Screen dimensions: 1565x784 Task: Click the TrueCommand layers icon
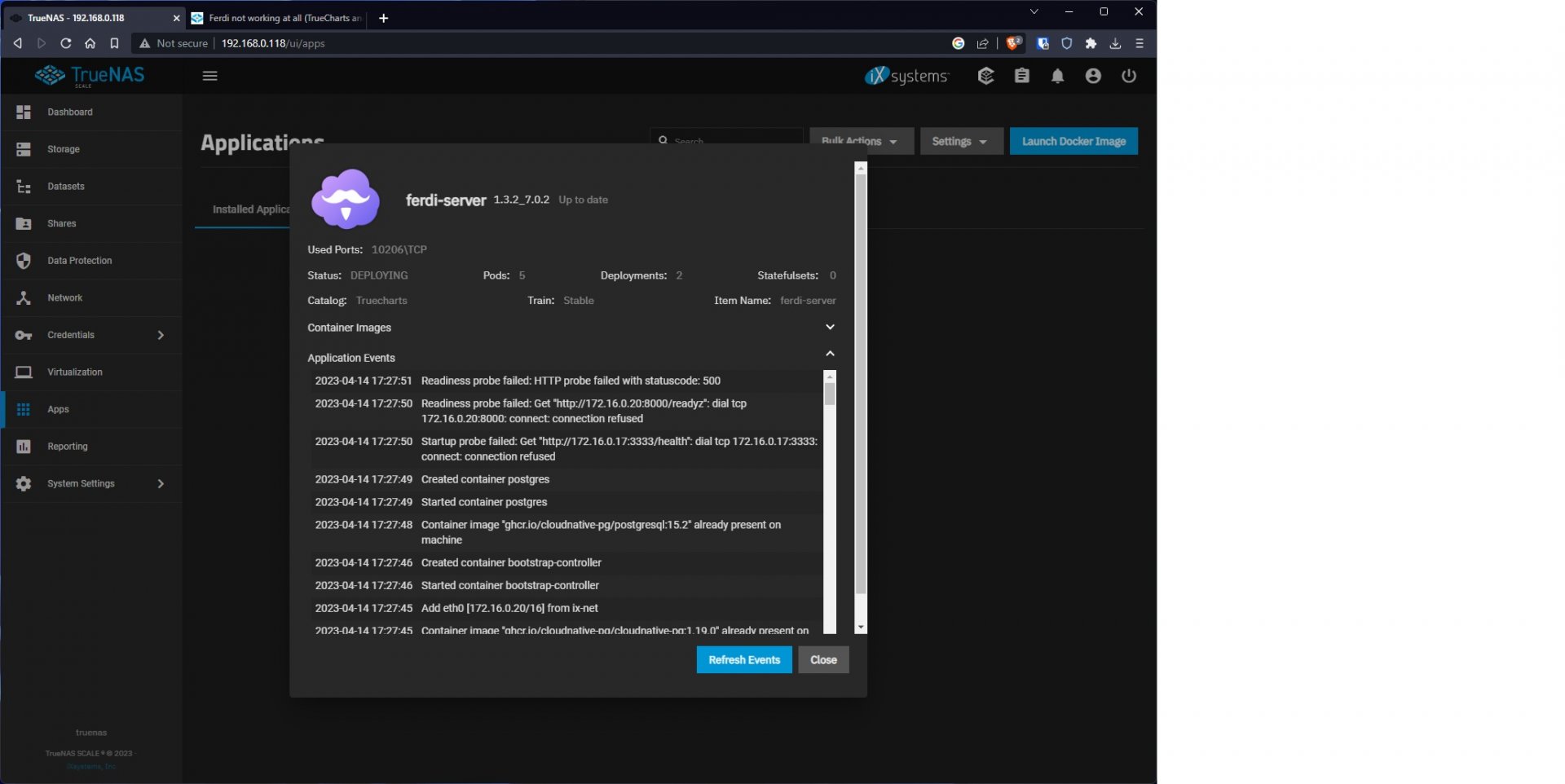(985, 76)
